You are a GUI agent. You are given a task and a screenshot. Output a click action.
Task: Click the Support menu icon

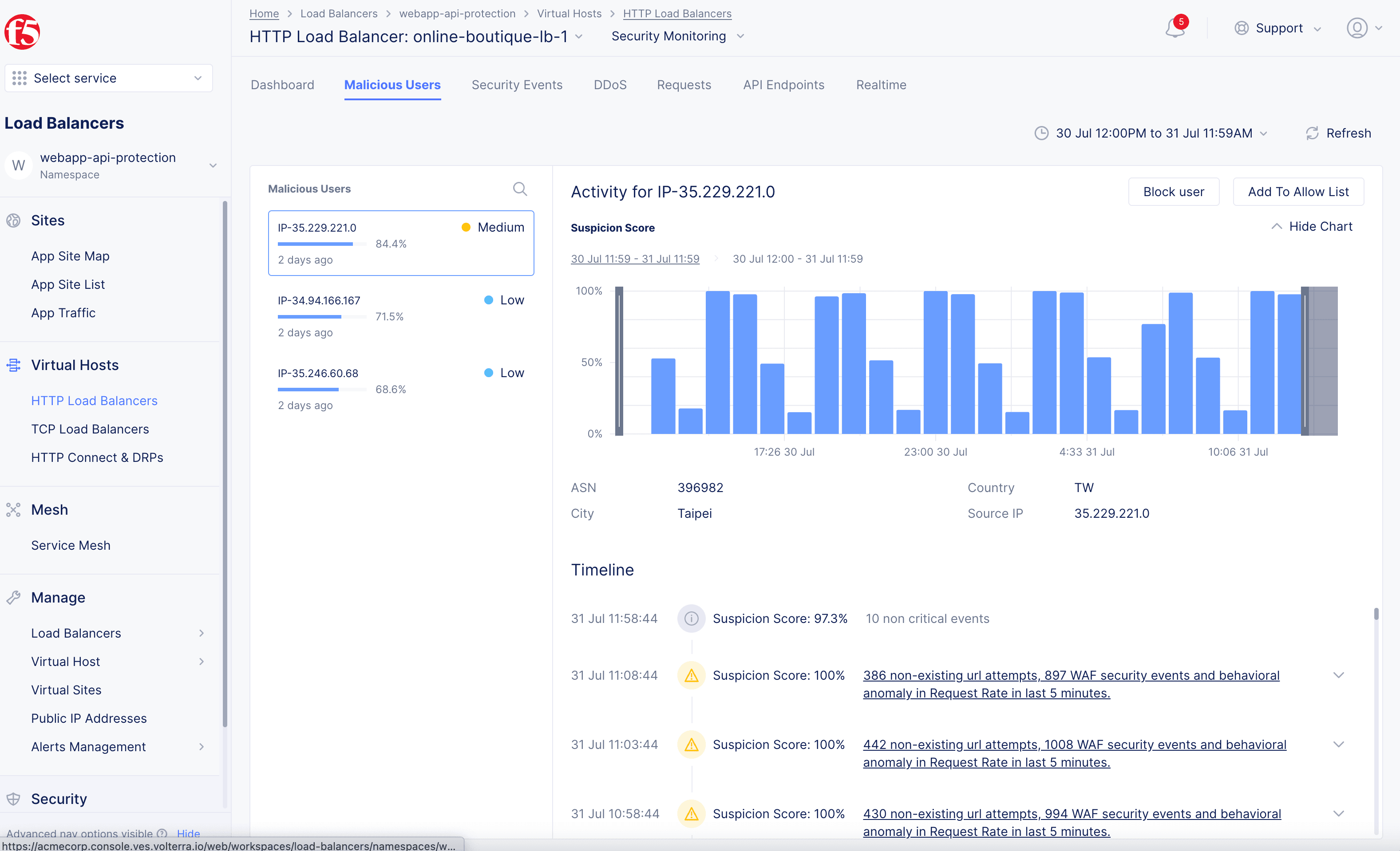[1243, 27]
